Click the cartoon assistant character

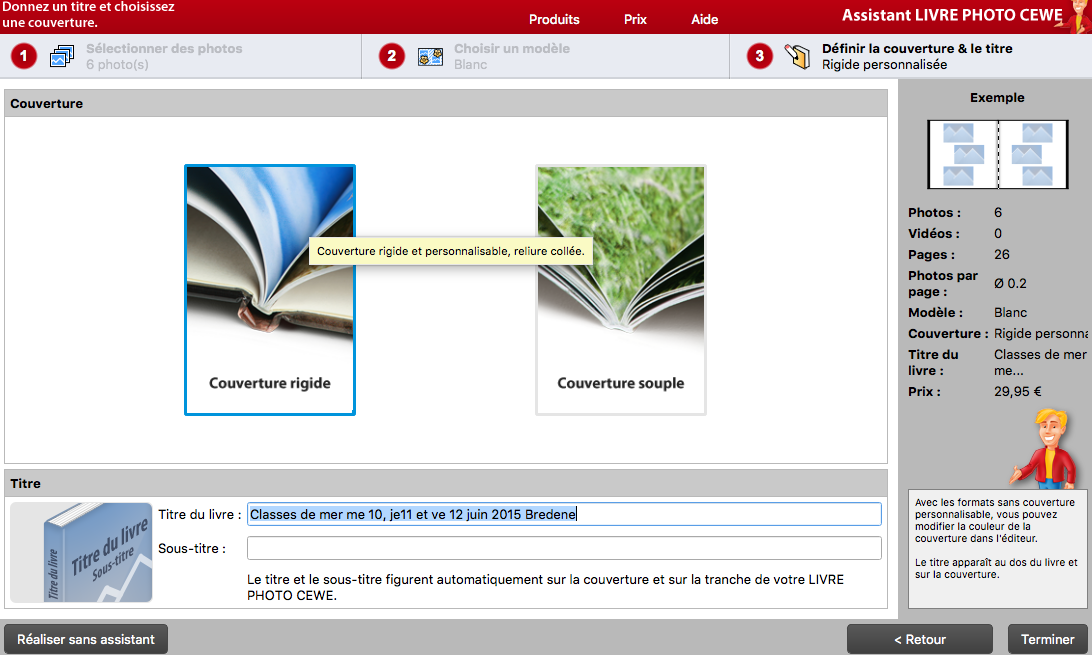pos(1047,448)
